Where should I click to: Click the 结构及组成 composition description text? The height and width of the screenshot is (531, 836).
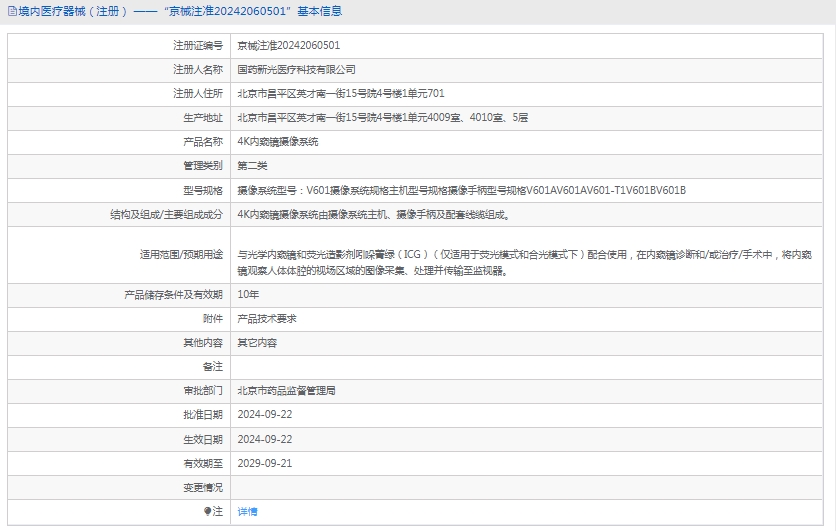(374, 214)
